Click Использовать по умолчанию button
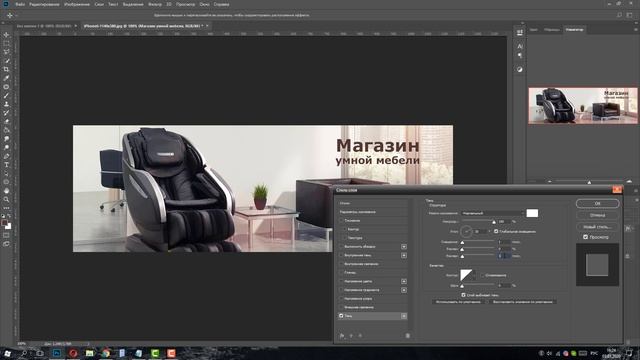Viewport: 640px width, 360px height. pos(458,302)
